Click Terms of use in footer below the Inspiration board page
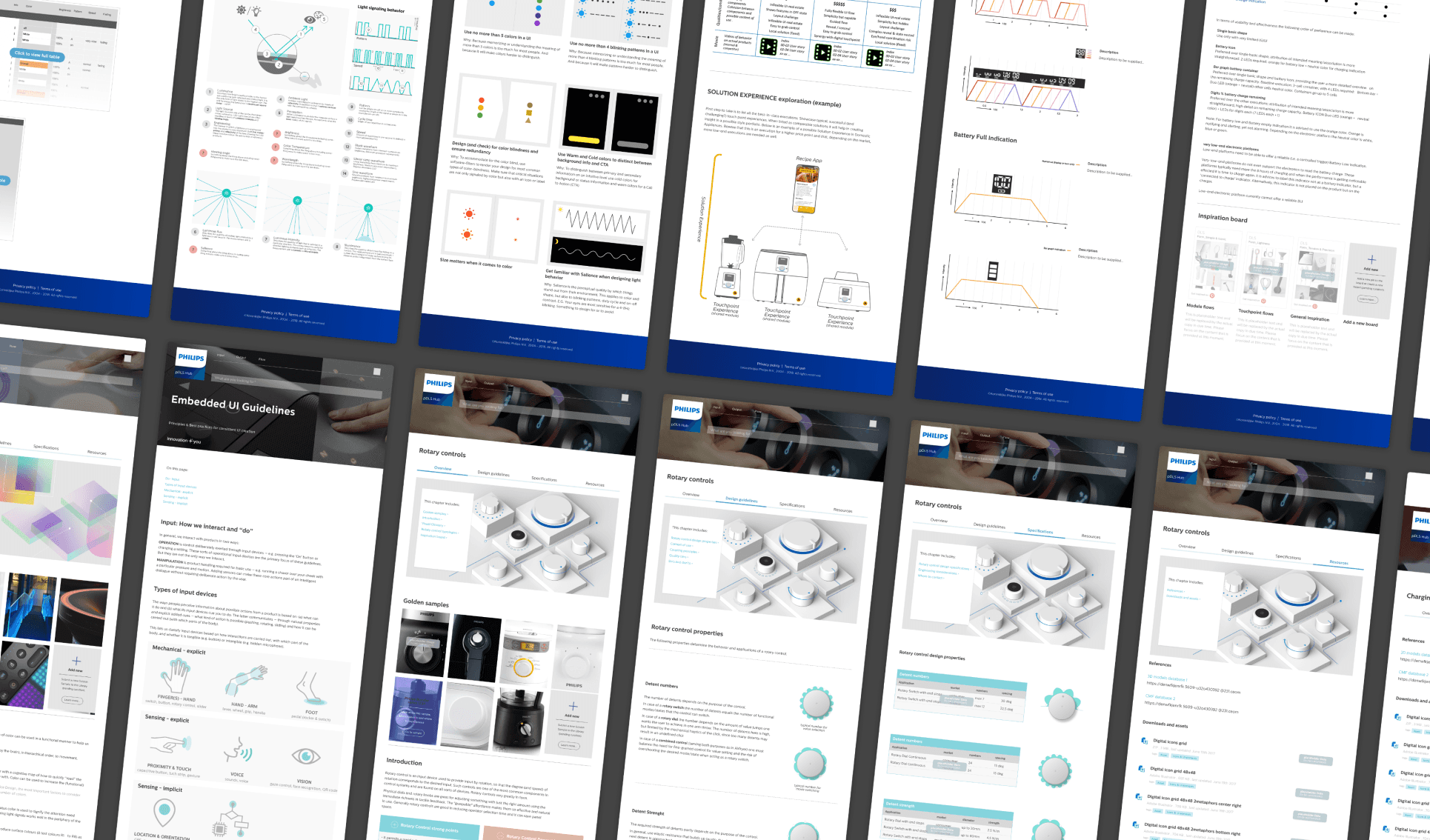Screen dimensions: 1430x840 coord(1290,420)
